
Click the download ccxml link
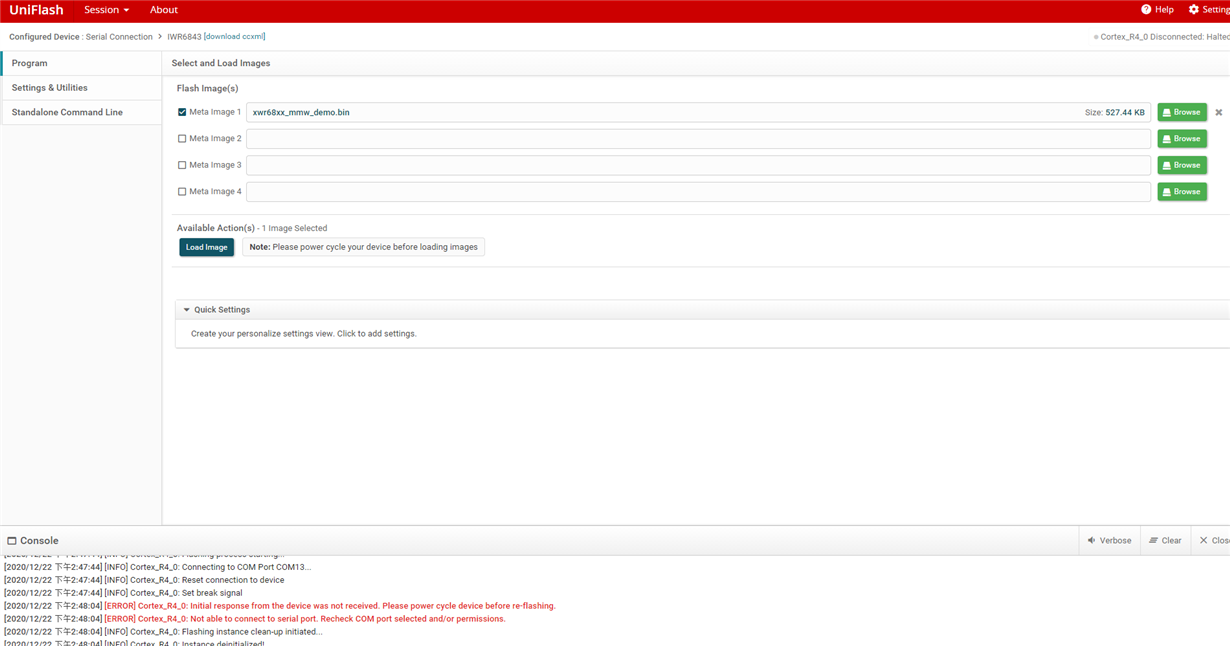pos(235,37)
